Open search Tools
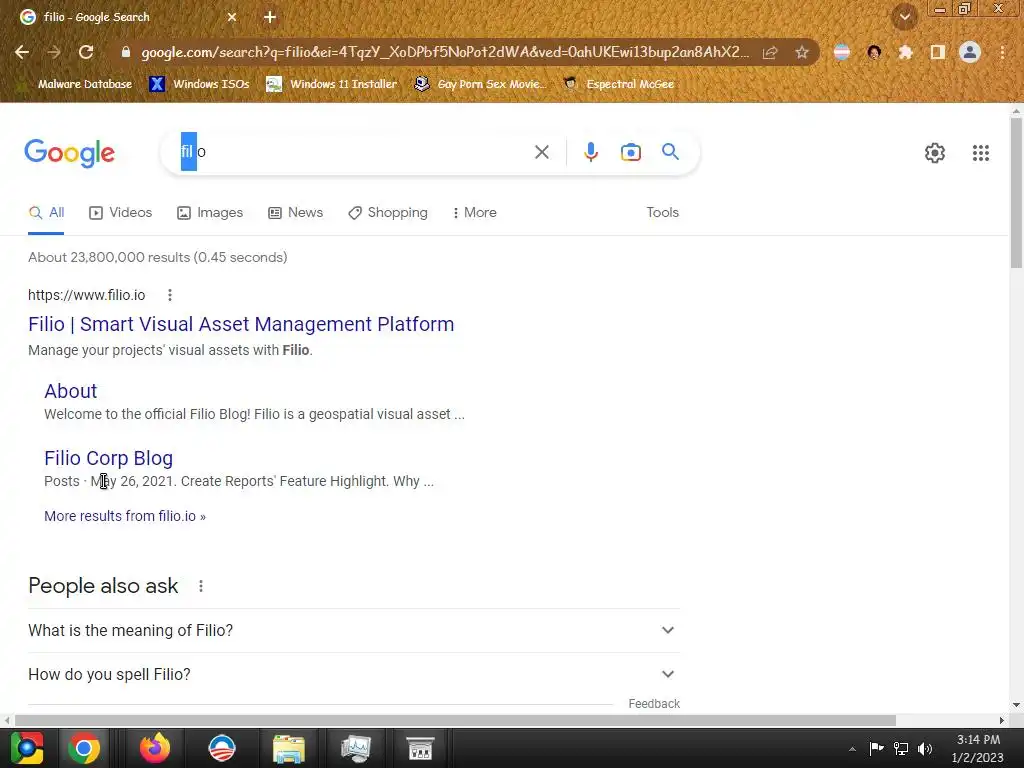Screen dimensions: 1024x768 coord(662,213)
